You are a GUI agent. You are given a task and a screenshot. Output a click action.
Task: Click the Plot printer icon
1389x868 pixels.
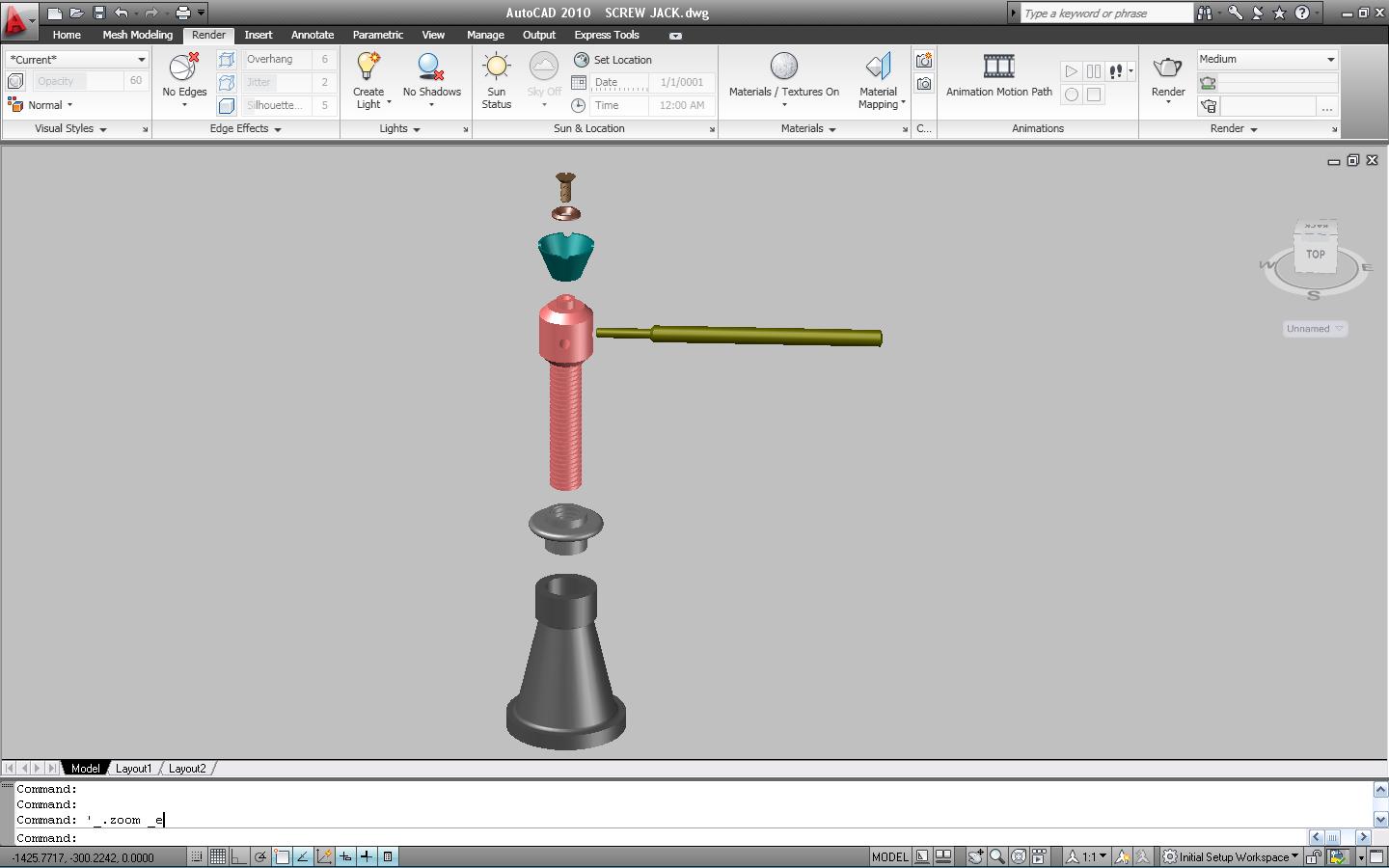coord(183,13)
